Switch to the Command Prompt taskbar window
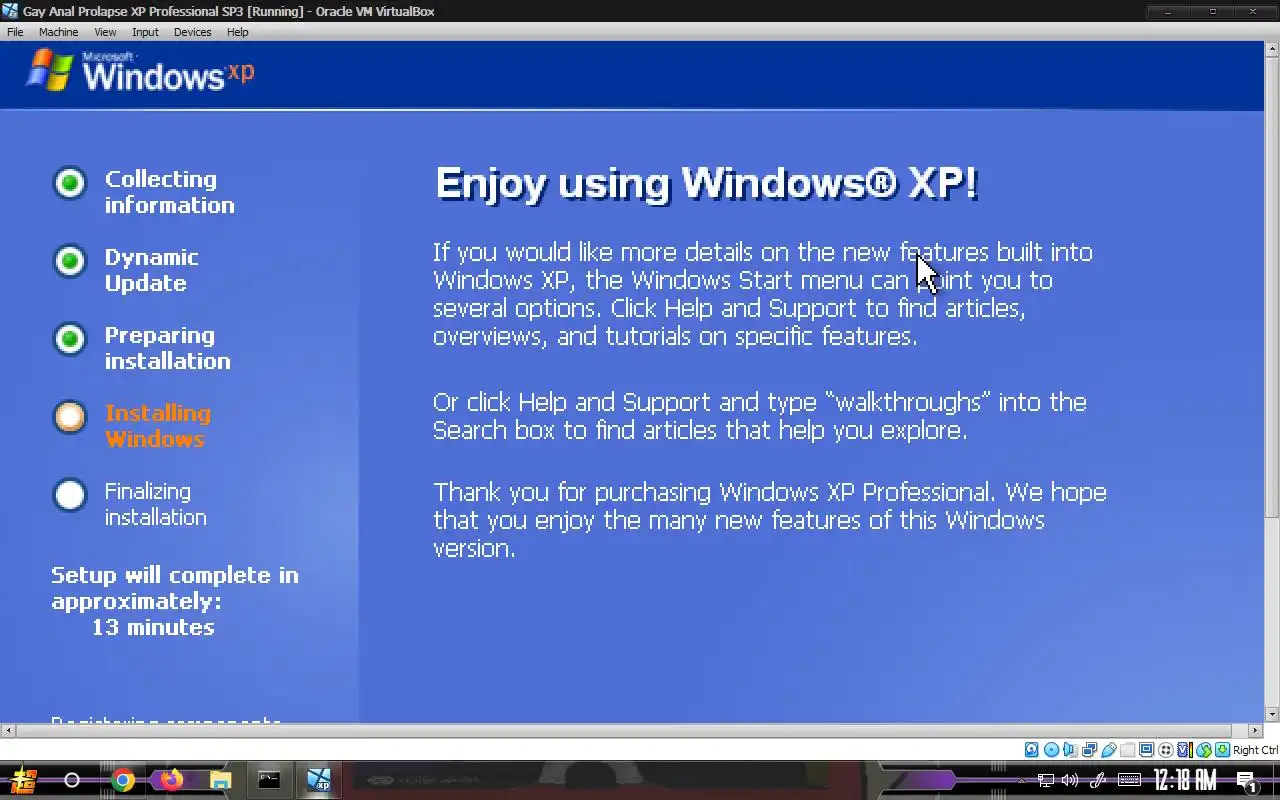1280x800 pixels. click(x=269, y=780)
